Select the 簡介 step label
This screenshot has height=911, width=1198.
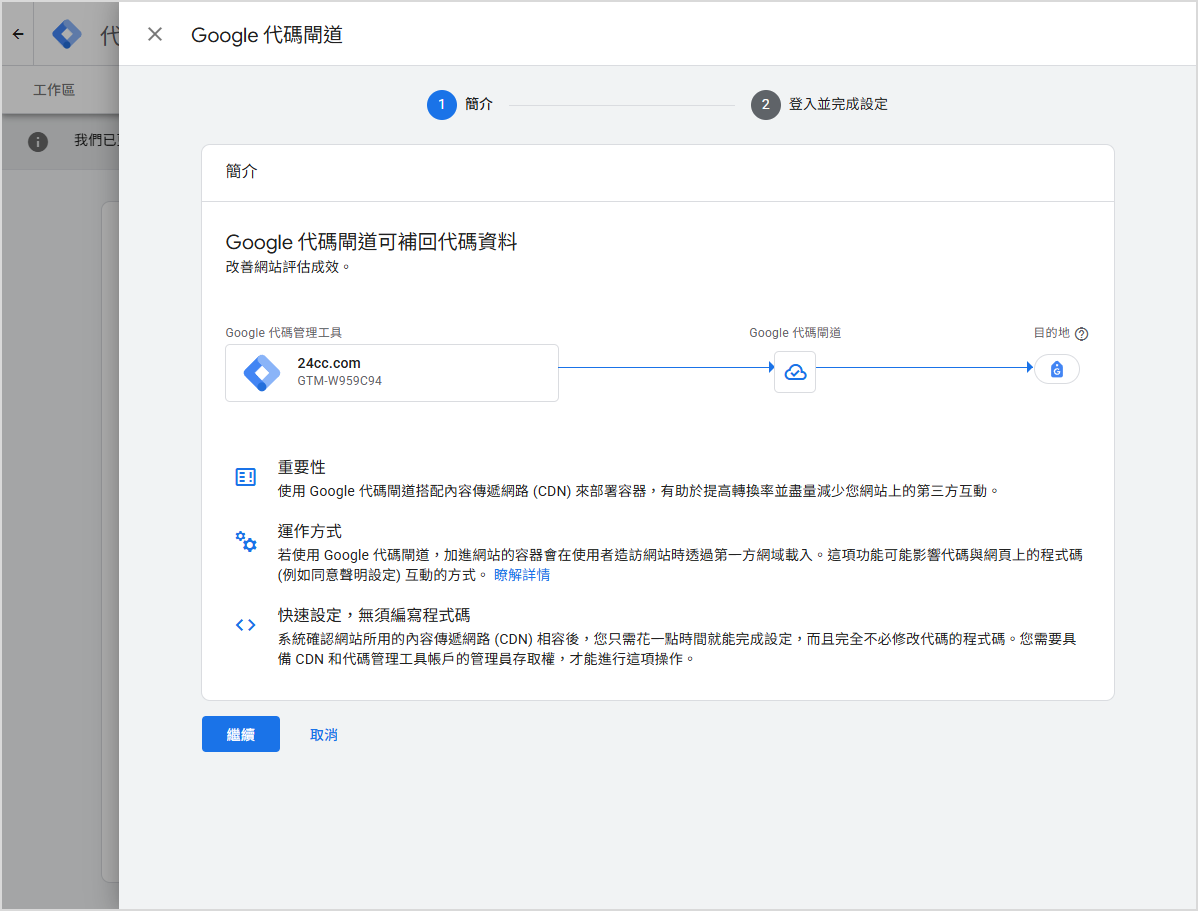[479, 104]
